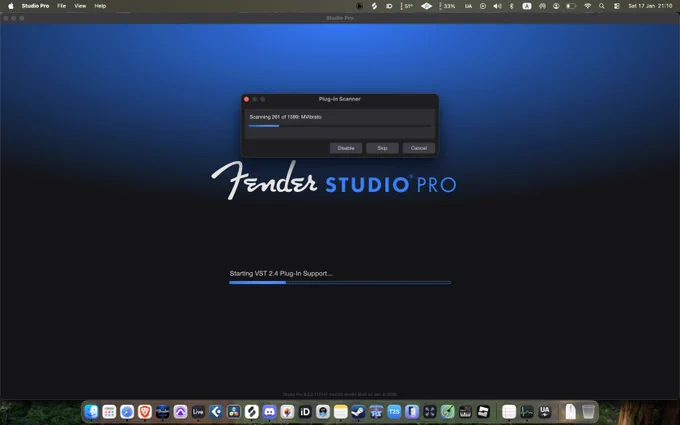Viewport: 680px width, 425px height.
Task: Open Control Center in the menu bar
Action: [x=616, y=6]
